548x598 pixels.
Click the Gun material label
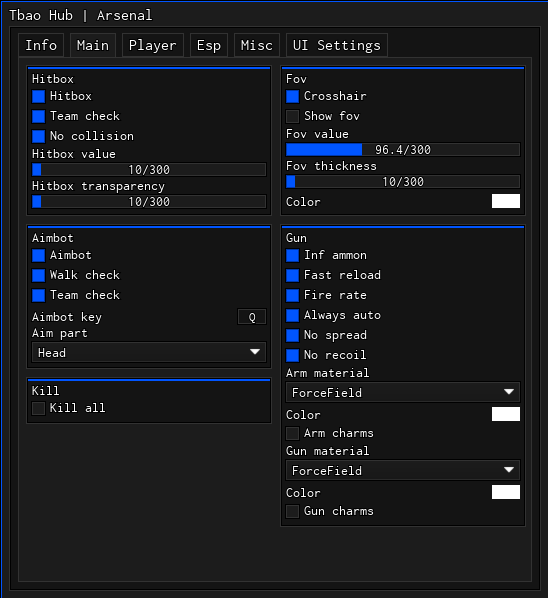pos(328,451)
